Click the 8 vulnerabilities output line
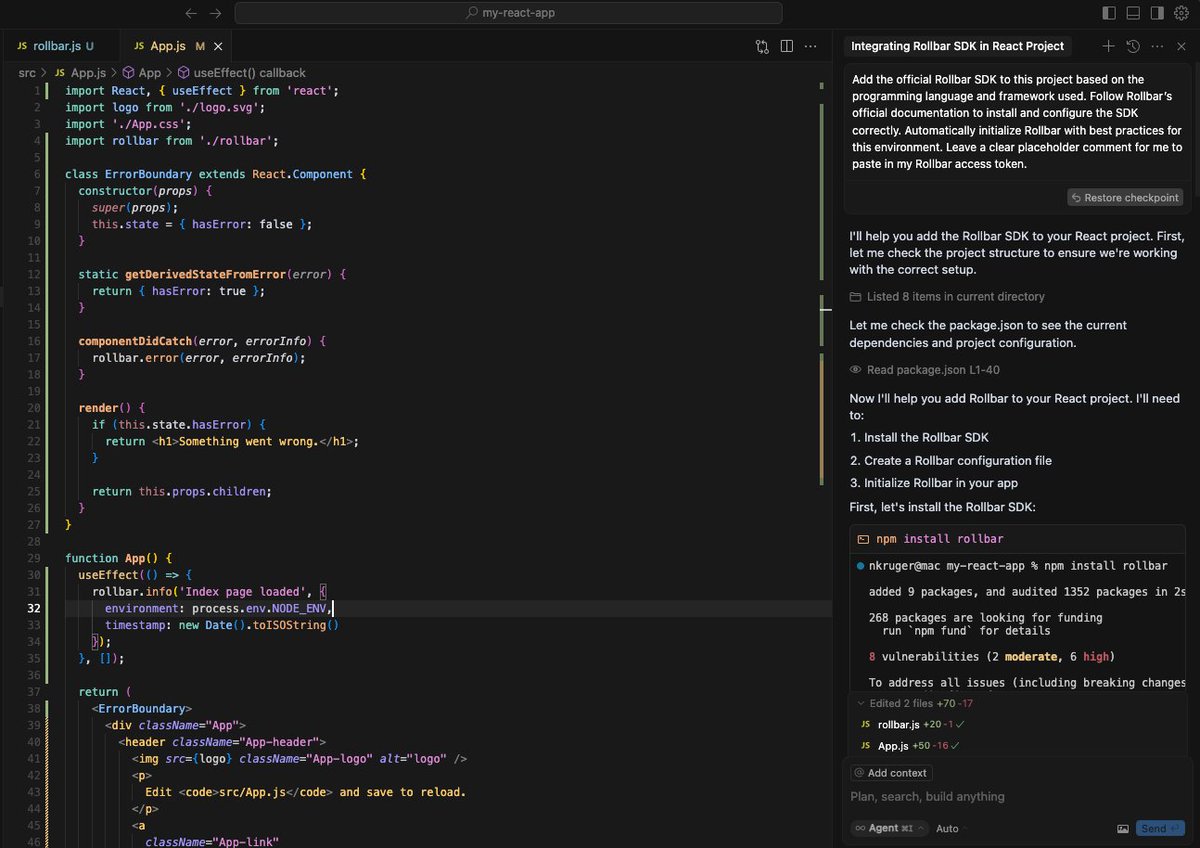Image resolution: width=1200 pixels, height=848 pixels. [x=992, y=657]
